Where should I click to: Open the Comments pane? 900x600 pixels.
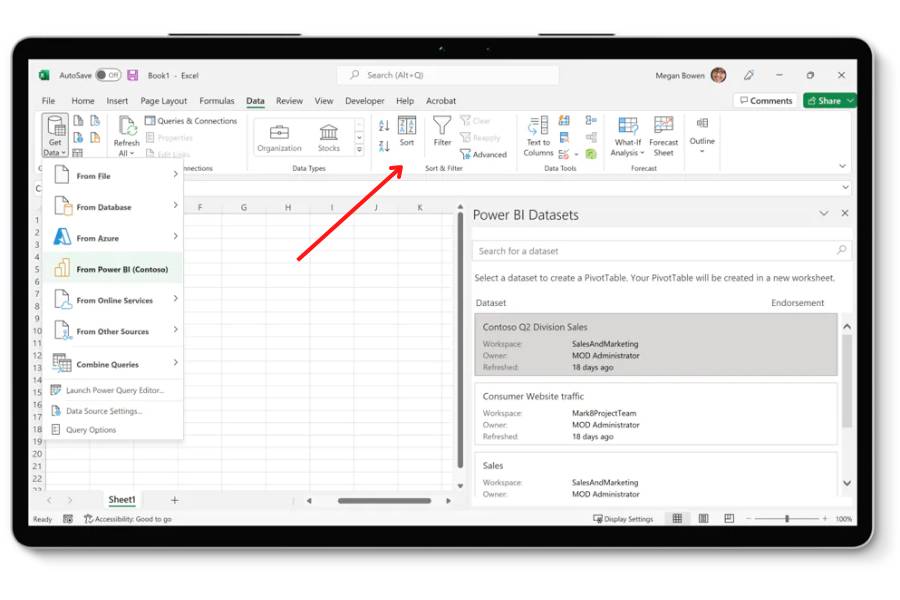[x=766, y=100]
